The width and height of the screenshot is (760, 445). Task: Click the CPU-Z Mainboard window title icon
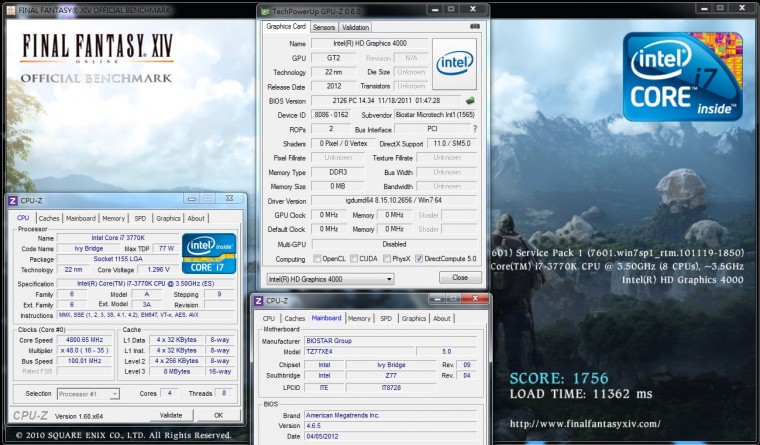click(258, 300)
